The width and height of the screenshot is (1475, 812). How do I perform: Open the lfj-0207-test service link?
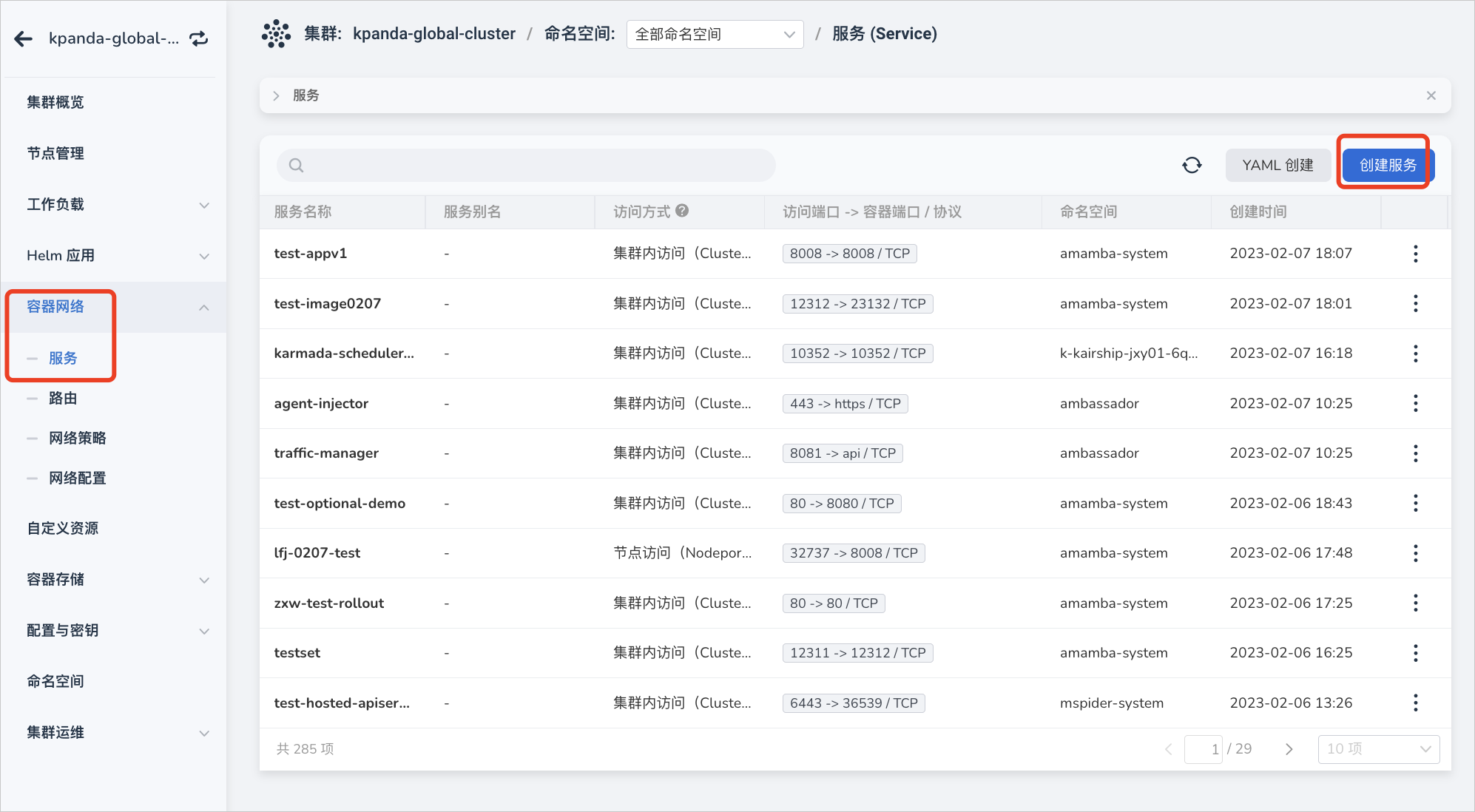coord(317,553)
